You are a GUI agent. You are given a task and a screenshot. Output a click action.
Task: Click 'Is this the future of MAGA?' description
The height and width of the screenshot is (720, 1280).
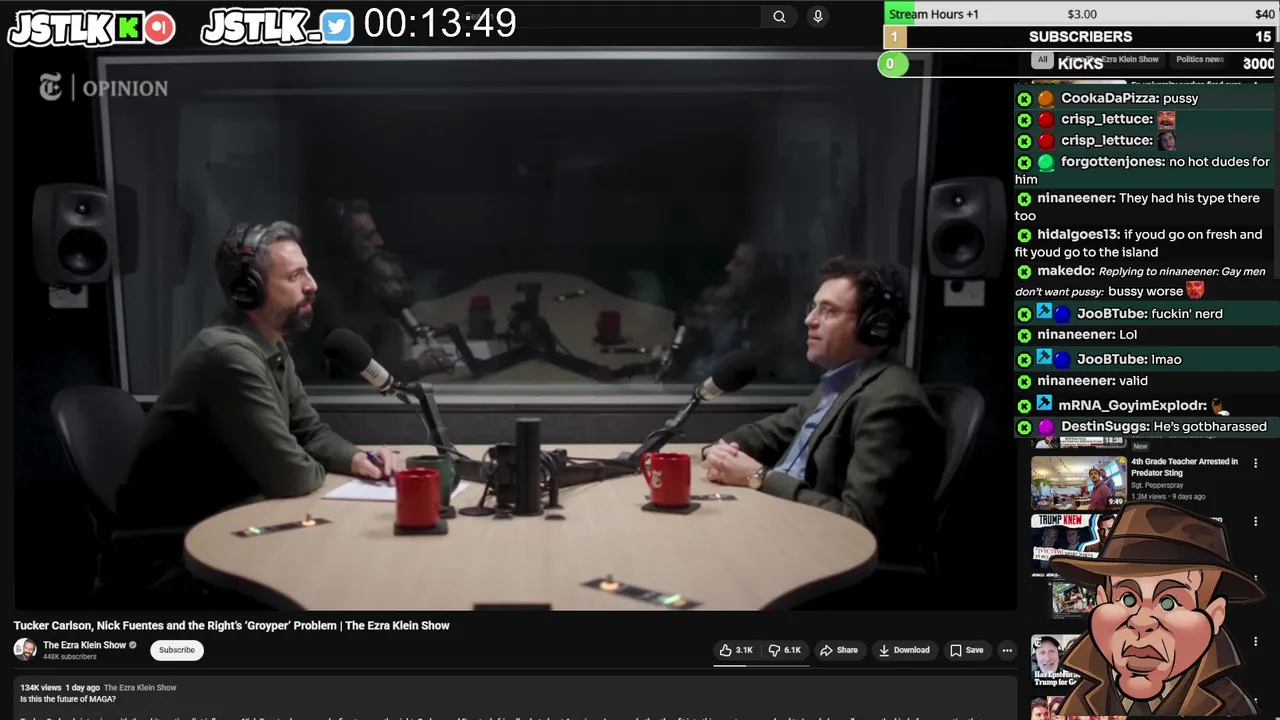68,699
